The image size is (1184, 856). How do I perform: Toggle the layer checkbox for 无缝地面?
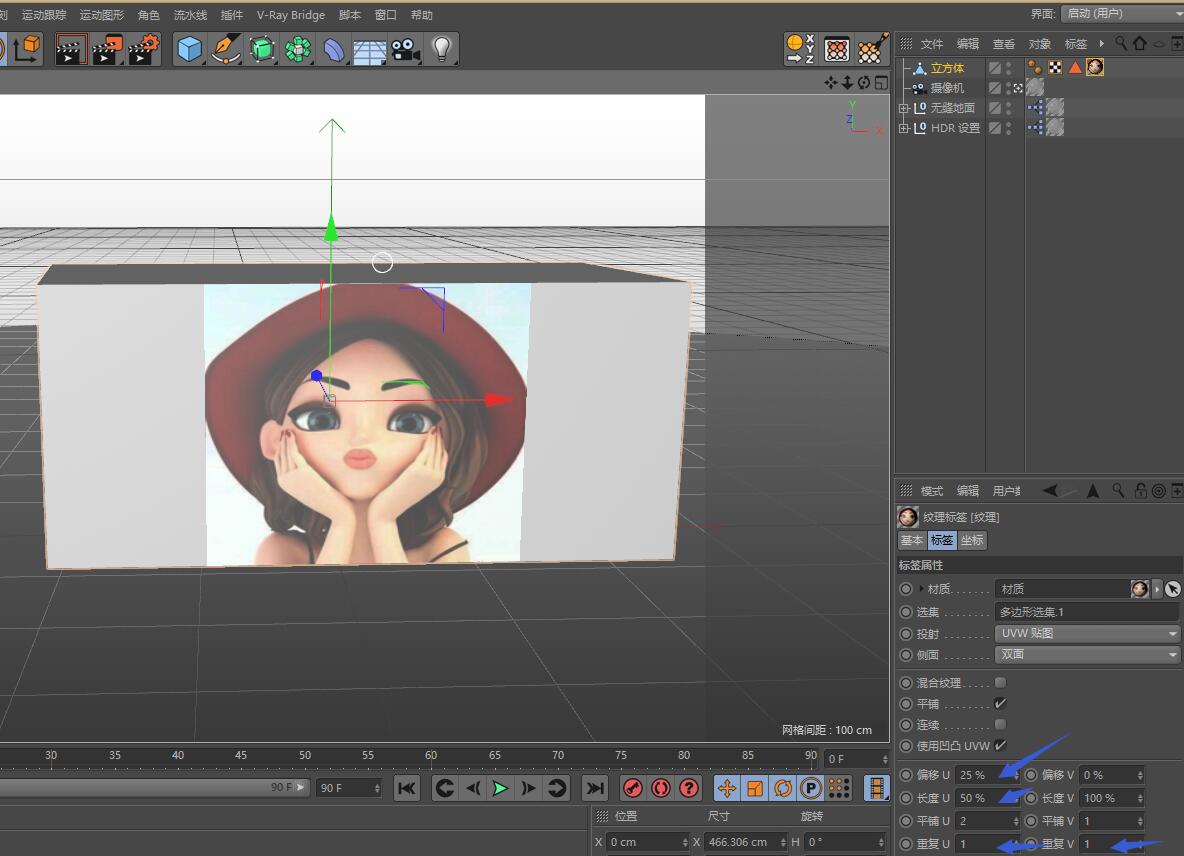pyautogui.click(x=995, y=108)
